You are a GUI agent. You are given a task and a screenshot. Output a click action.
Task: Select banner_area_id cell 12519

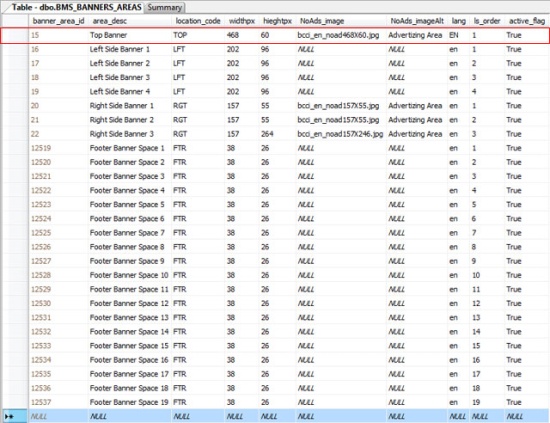[x=58, y=148]
